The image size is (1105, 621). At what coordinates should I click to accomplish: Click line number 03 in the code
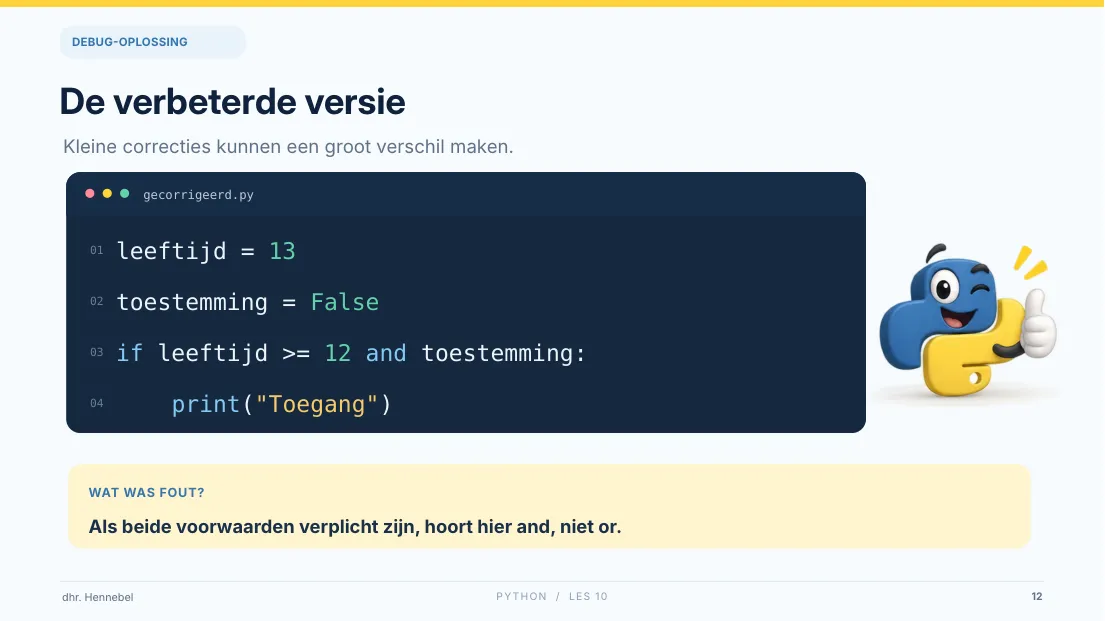point(97,352)
